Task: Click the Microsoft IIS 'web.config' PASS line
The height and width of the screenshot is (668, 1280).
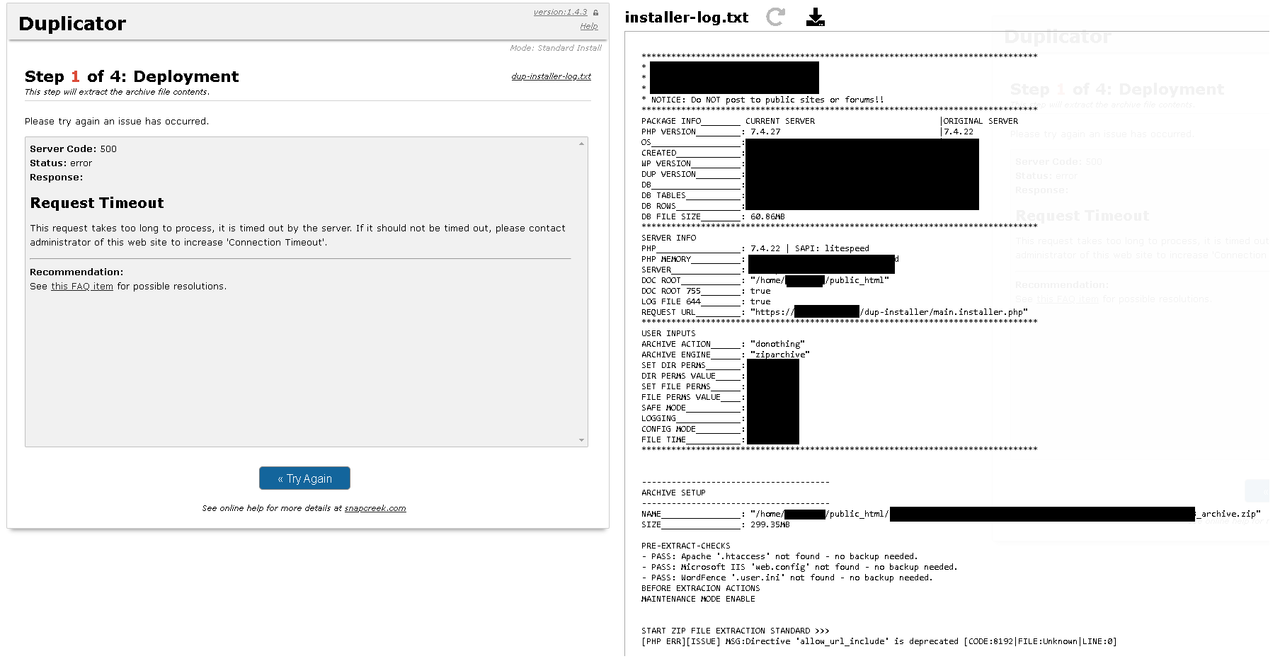Action: [x=800, y=567]
